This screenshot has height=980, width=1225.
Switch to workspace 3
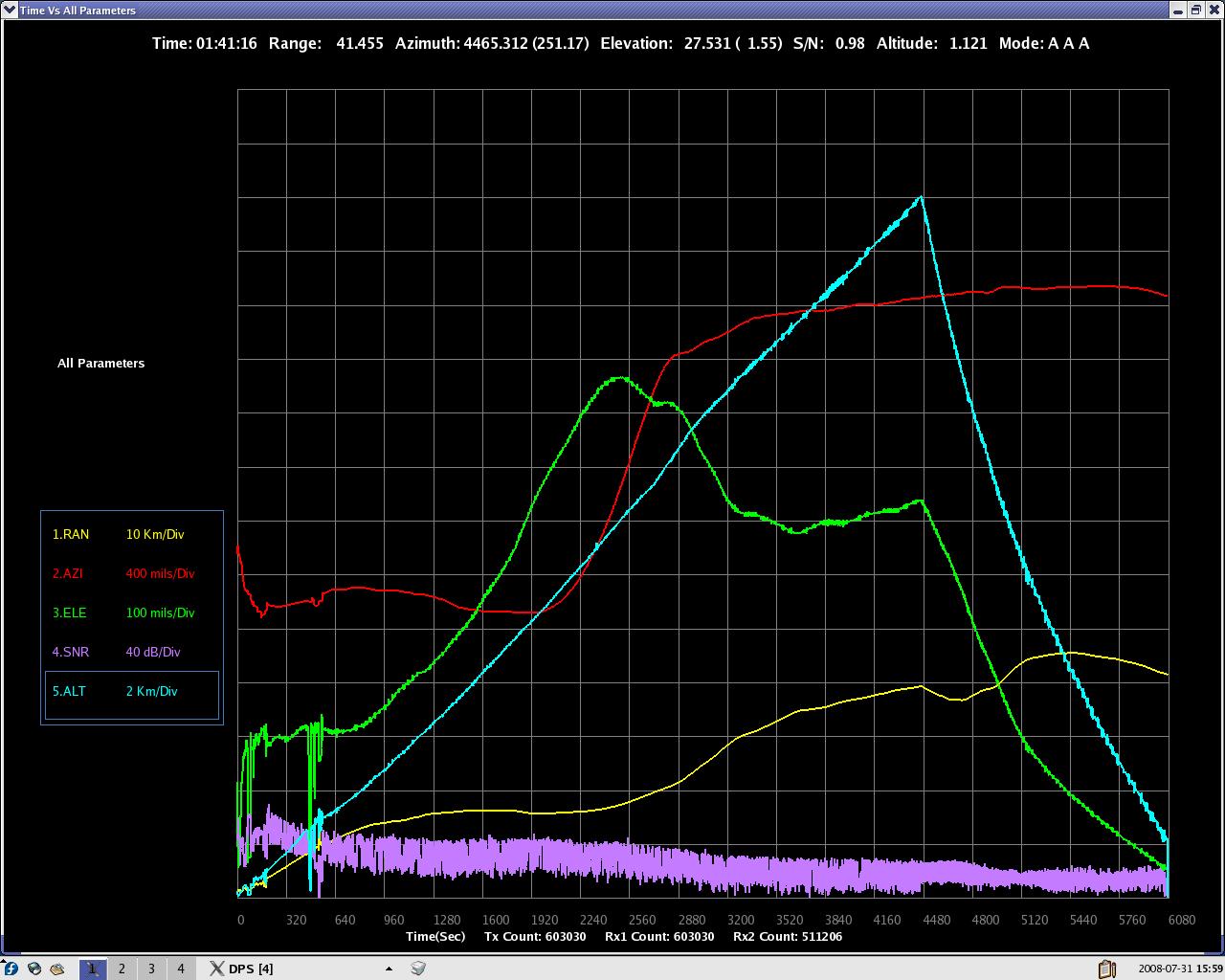tap(151, 969)
